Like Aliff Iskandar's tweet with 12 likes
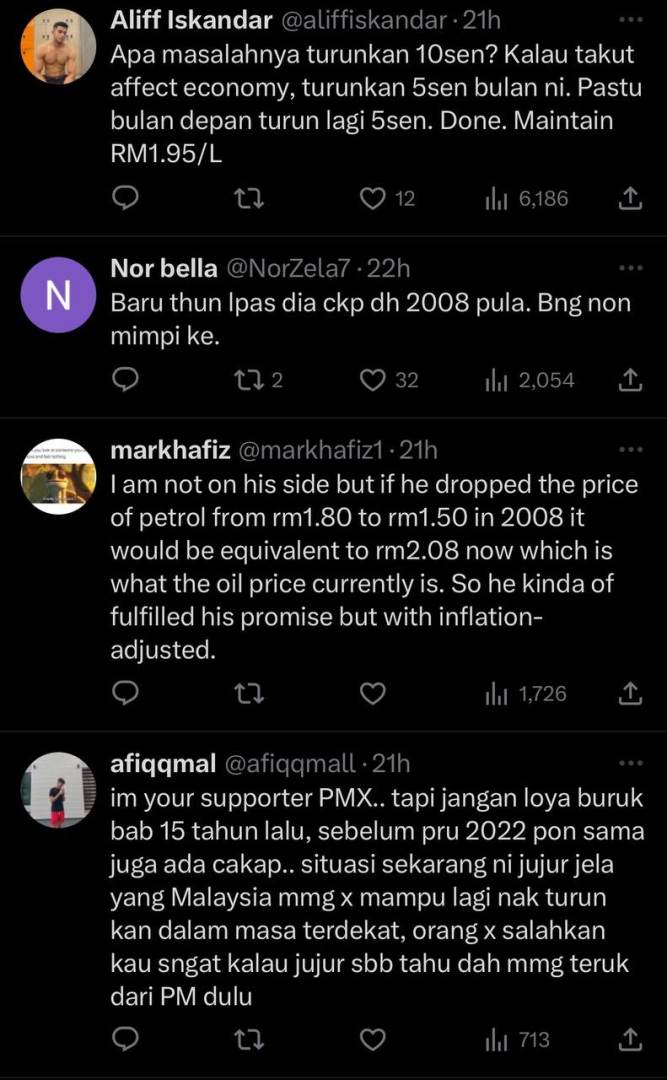 [x=373, y=199]
